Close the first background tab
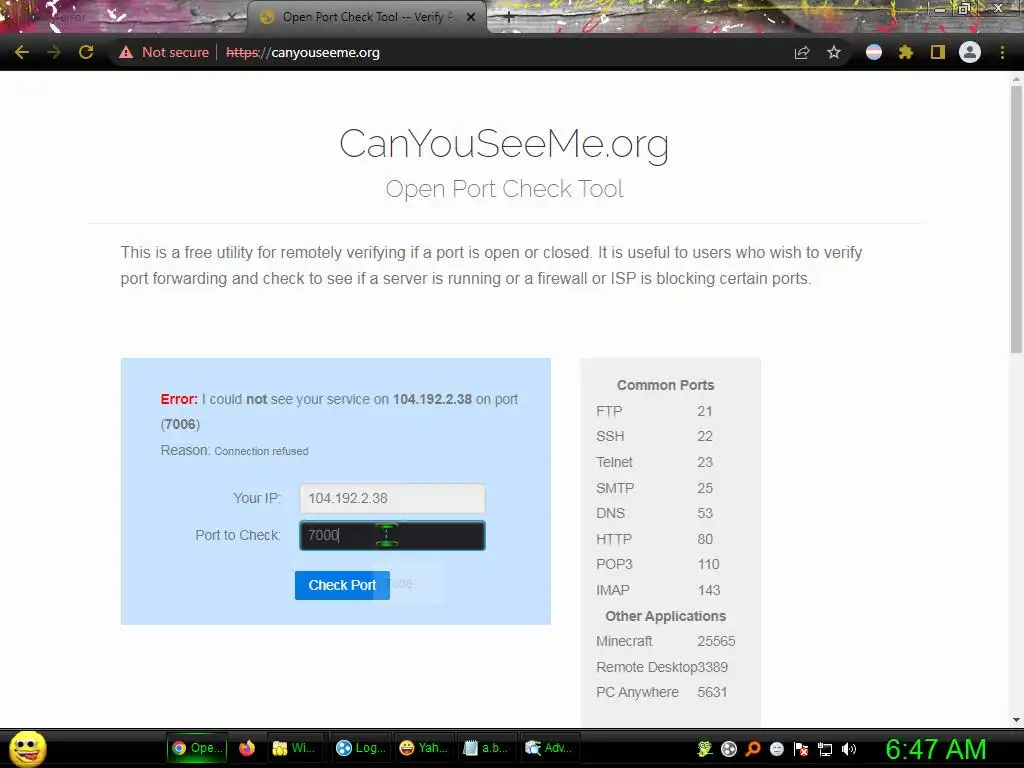1024x768 pixels. tap(232, 18)
